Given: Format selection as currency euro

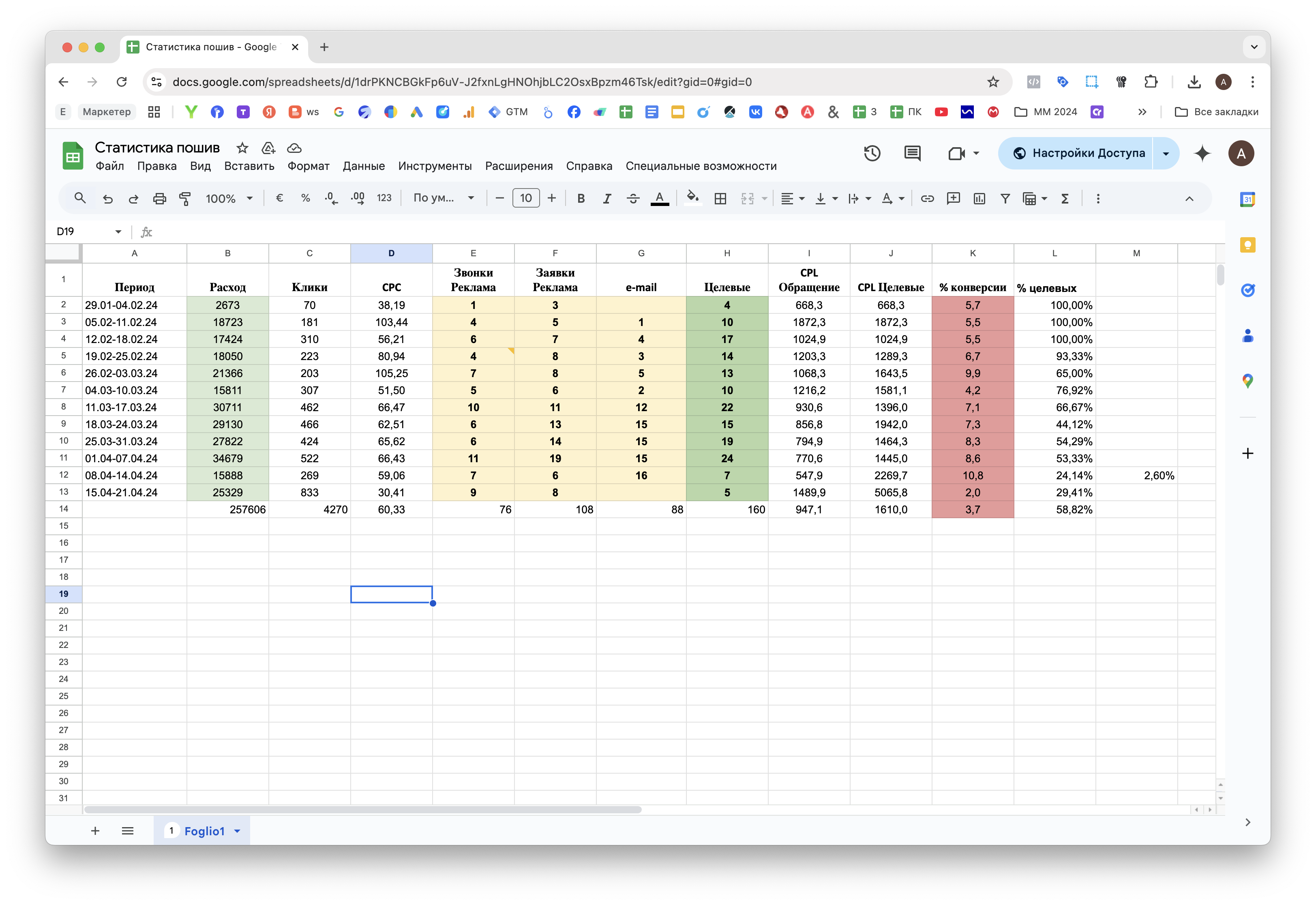Looking at the screenshot, I should [279, 198].
